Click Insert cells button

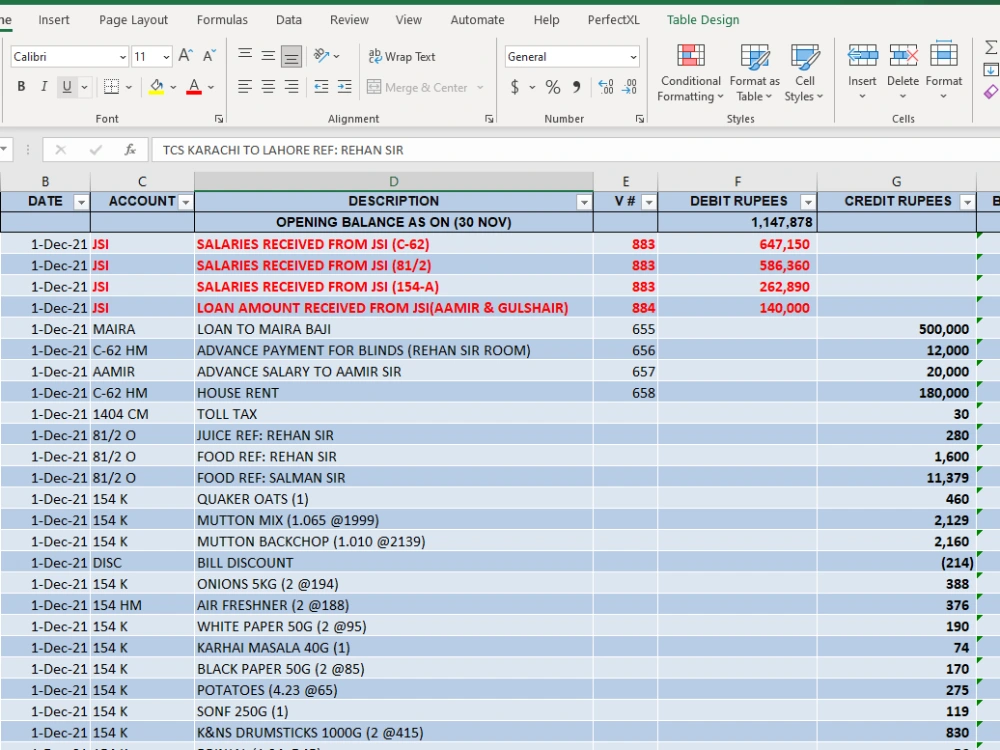(x=862, y=71)
